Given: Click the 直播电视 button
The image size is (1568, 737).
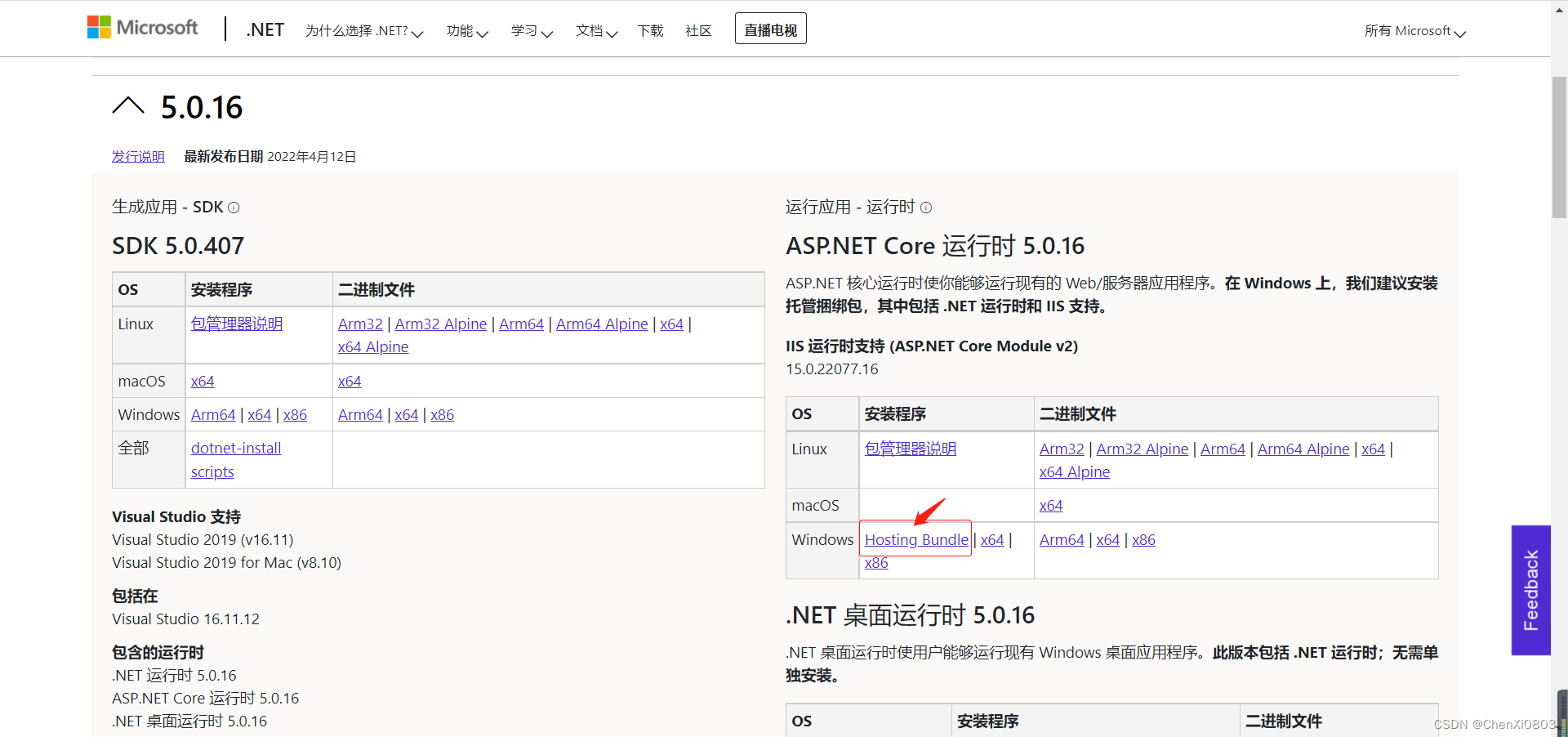Looking at the screenshot, I should coord(770,29).
